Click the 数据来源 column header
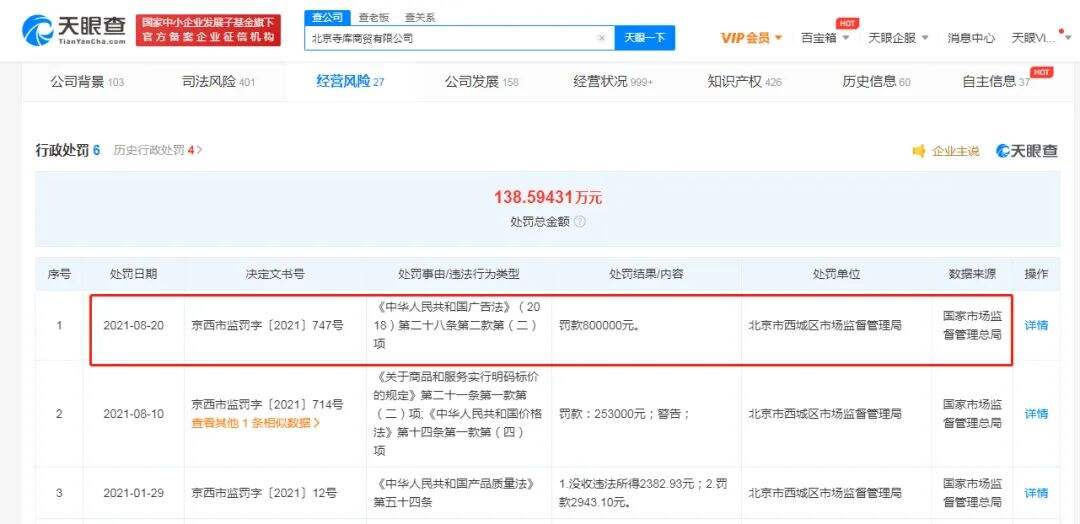This screenshot has height=524, width=1080. [972, 273]
